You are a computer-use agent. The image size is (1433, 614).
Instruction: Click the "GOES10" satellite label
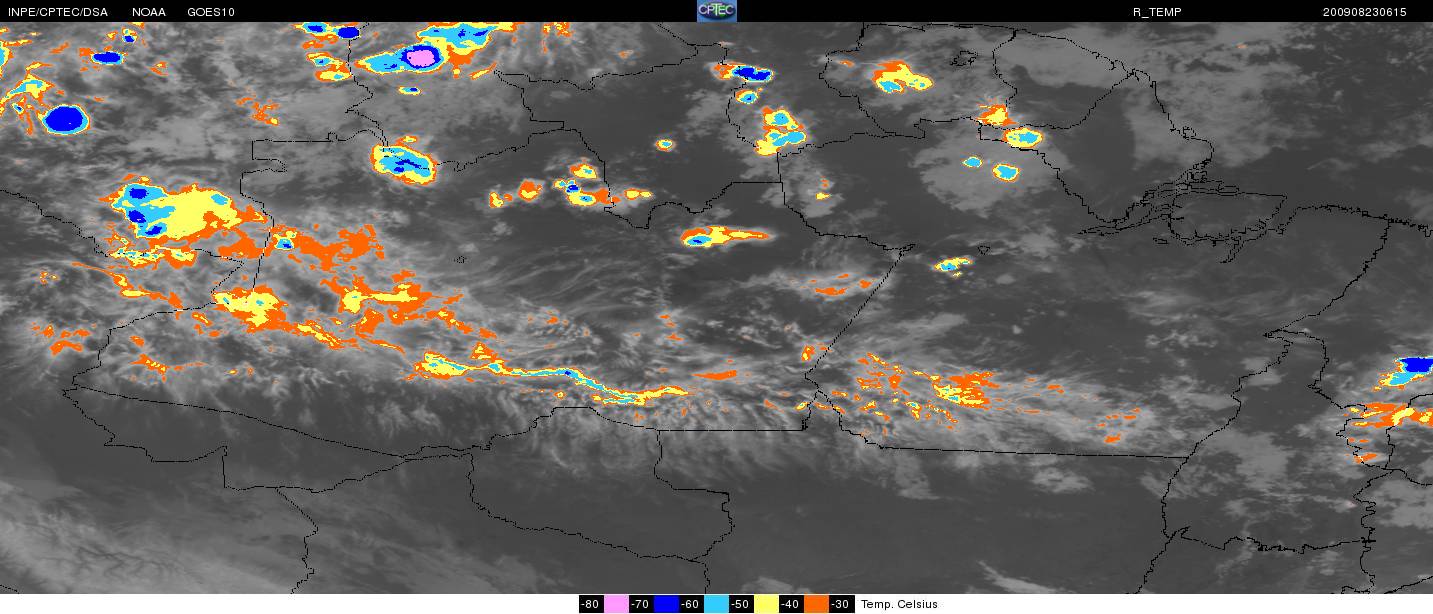pos(212,12)
